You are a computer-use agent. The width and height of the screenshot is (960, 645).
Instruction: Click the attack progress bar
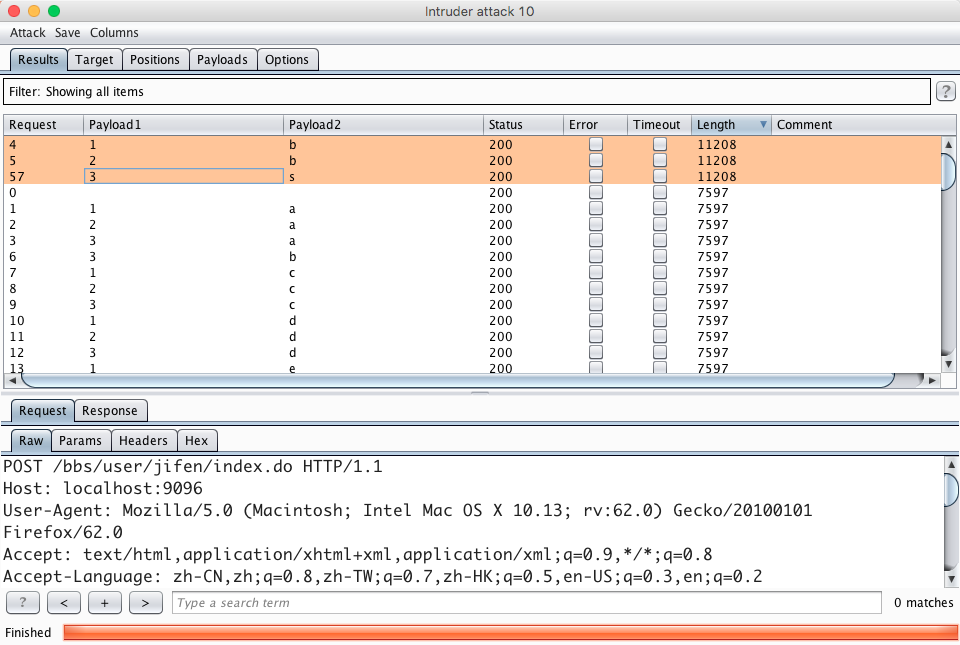point(511,633)
